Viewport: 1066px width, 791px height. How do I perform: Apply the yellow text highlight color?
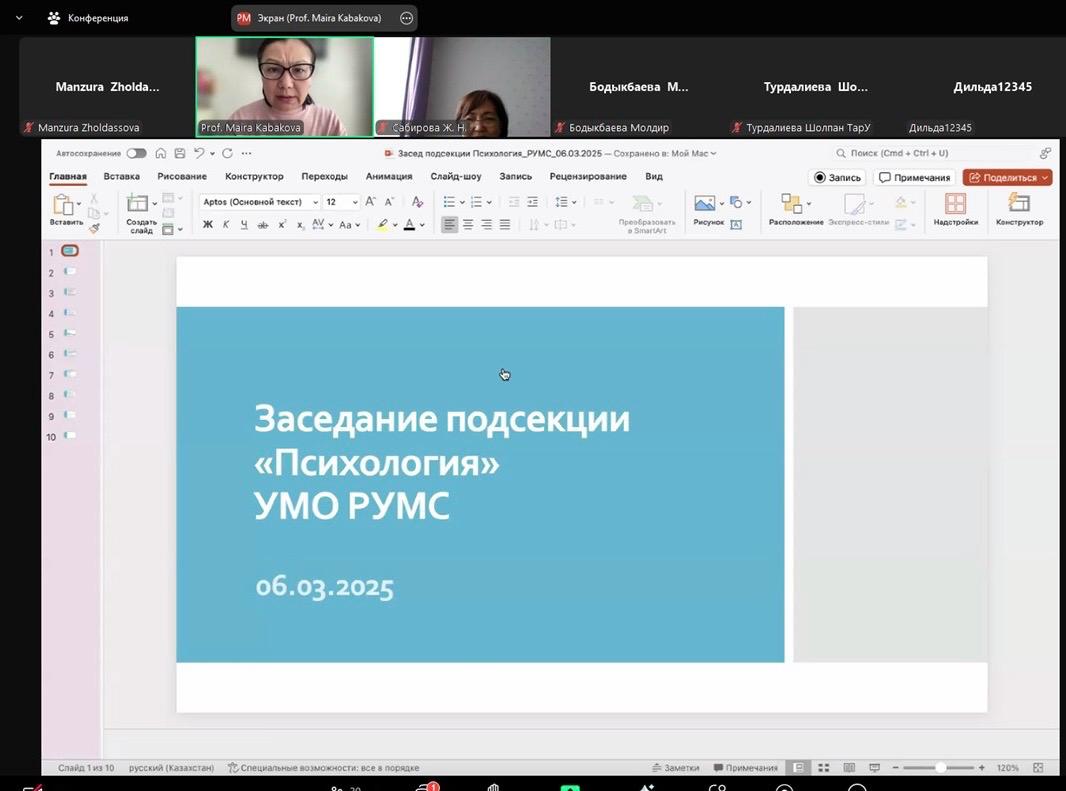click(x=383, y=224)
